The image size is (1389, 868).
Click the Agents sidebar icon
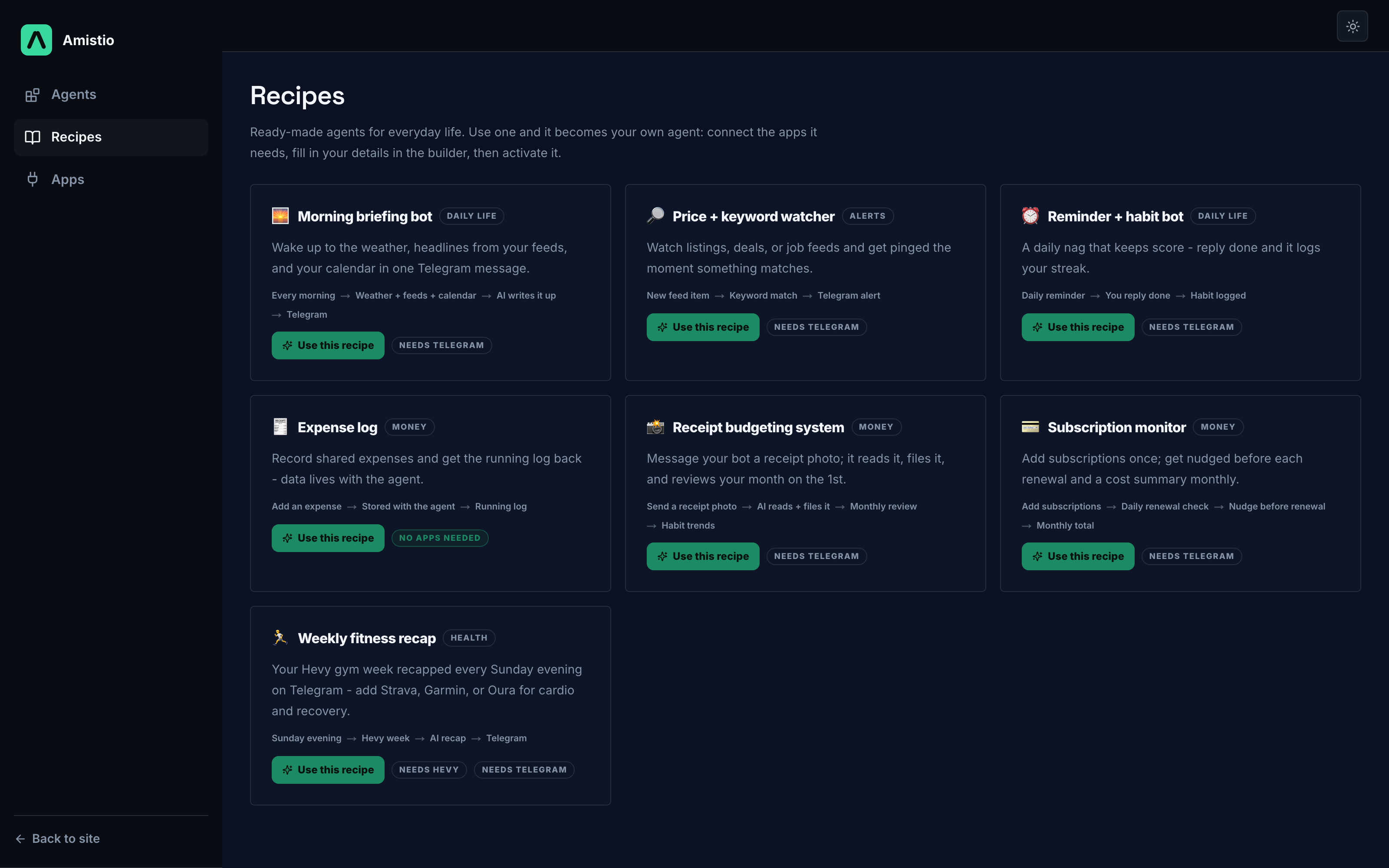tap(32, 95)
